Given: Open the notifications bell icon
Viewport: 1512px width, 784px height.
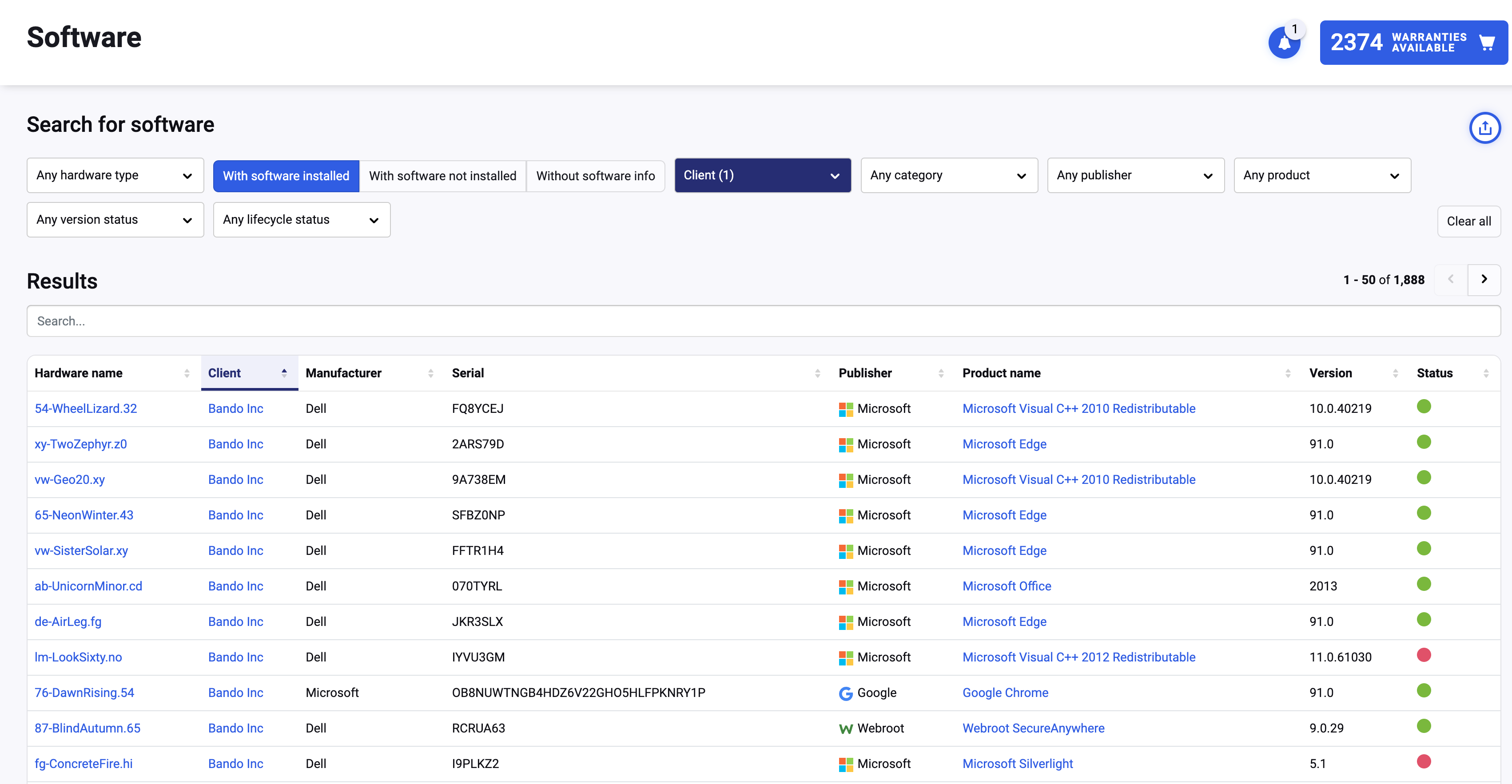Looking at the screenshot, I should (1284, 42).
